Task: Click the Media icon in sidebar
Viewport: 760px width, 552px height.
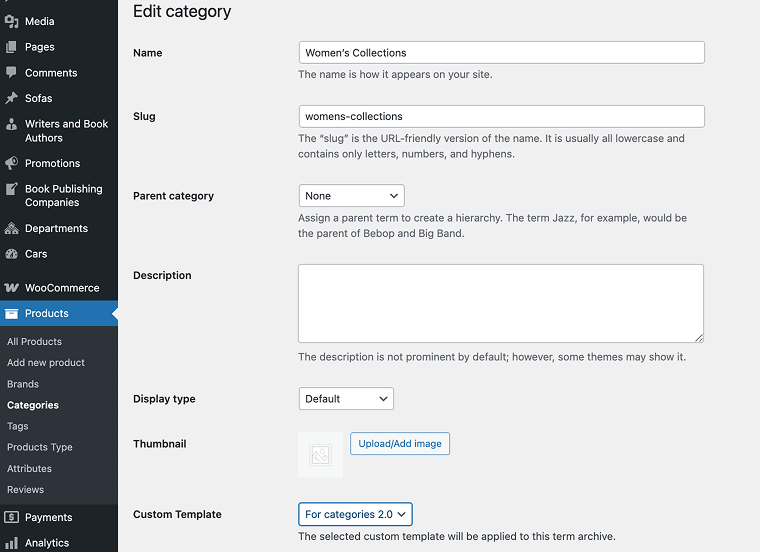Action: [x=11, y=21]
